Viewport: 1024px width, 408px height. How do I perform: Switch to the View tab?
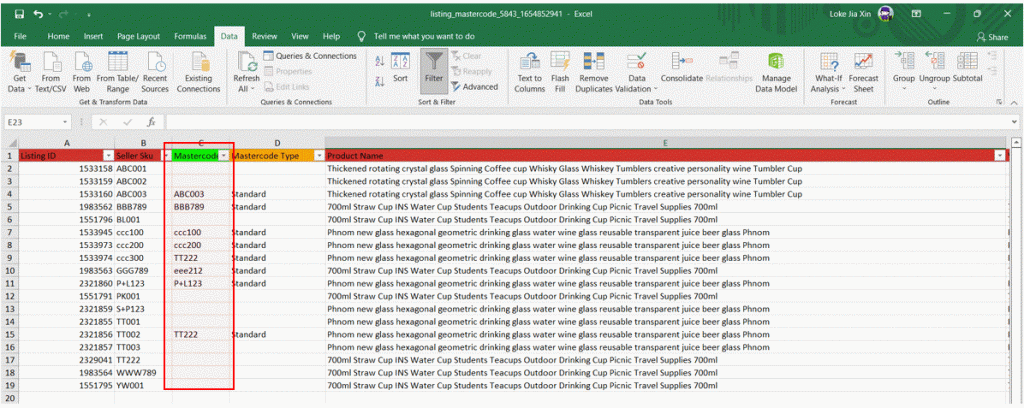point(300,37)
